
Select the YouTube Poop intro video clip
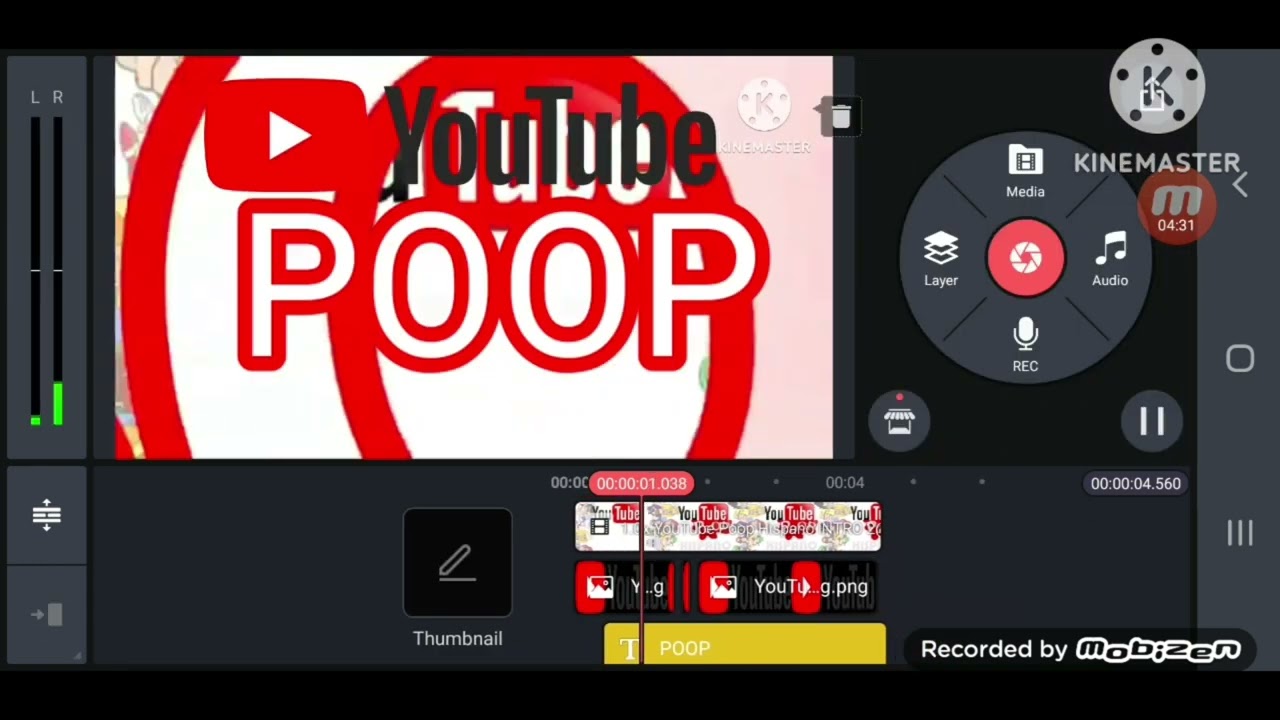click(728, 527)
